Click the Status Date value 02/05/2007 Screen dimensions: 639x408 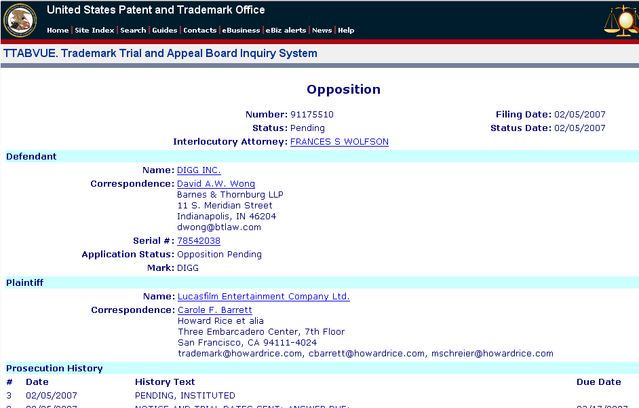coord(580,128)
